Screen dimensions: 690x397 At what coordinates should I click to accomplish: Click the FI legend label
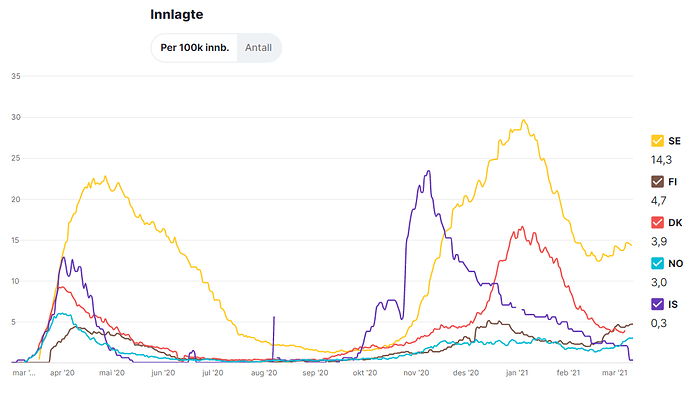[x=672, y=182]
